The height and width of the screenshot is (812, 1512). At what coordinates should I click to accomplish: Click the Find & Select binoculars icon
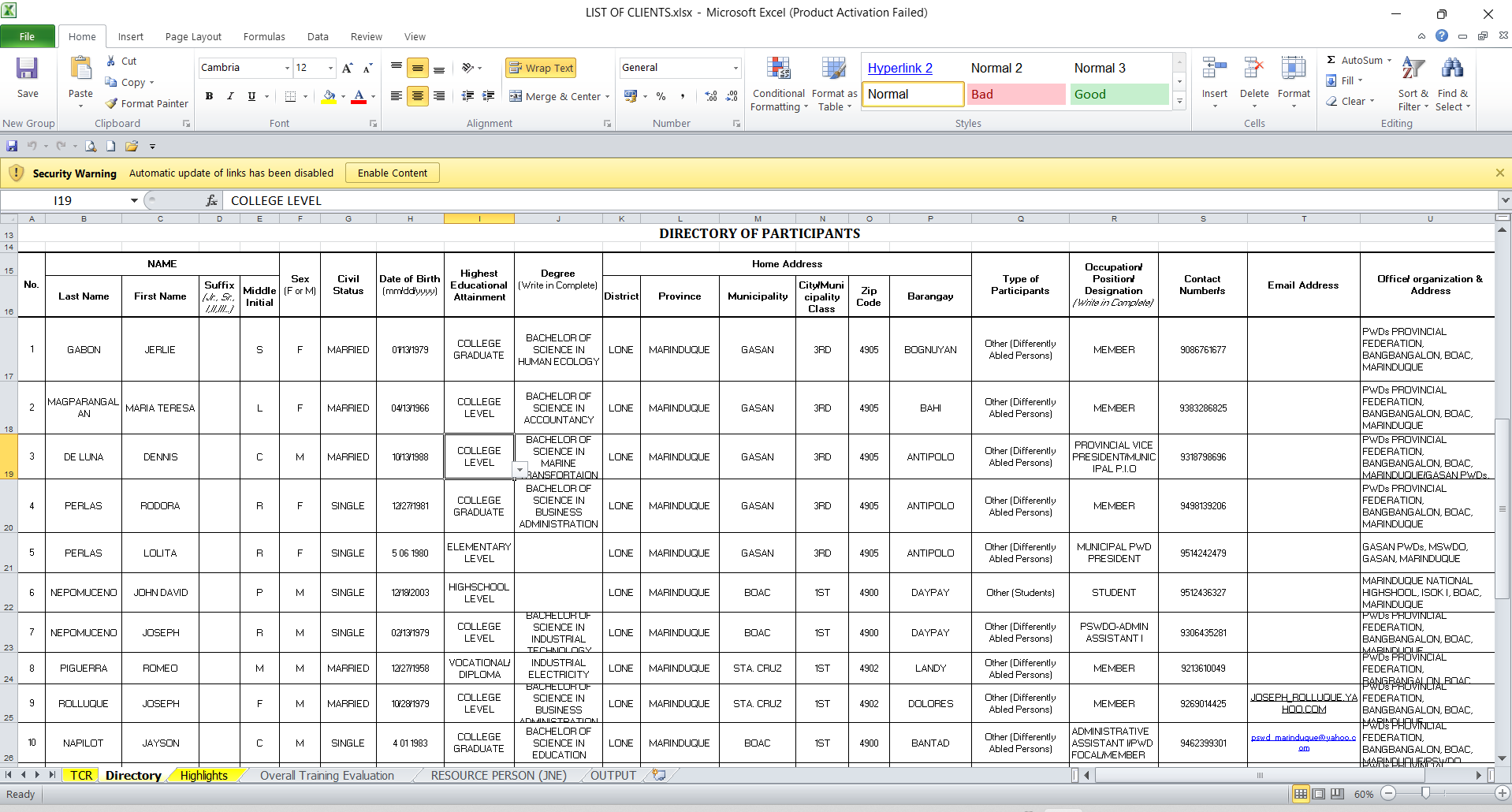click(x=1451, y=69)
